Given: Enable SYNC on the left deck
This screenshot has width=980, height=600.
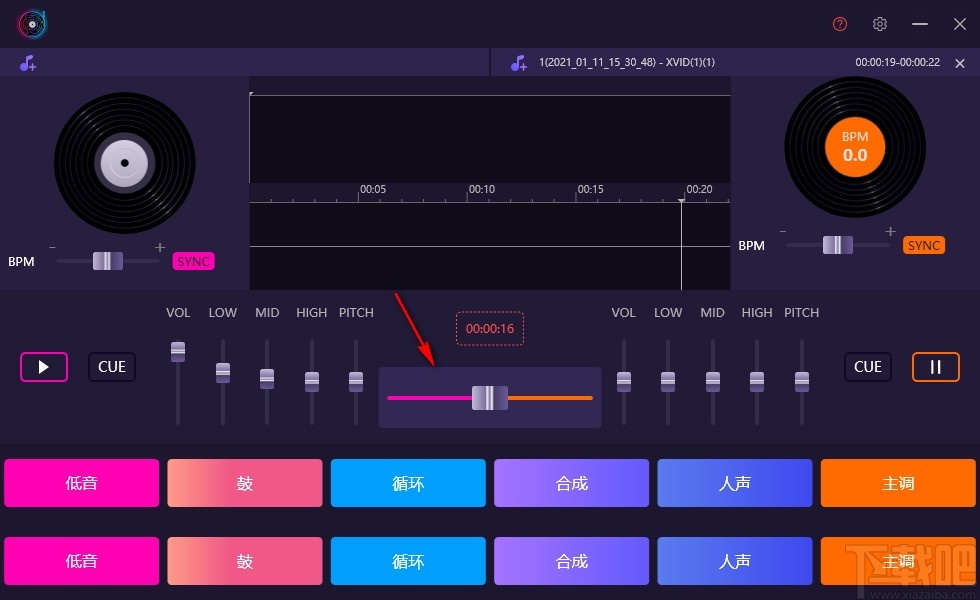Looking at the screenshot, I should (x=193, y=261).
